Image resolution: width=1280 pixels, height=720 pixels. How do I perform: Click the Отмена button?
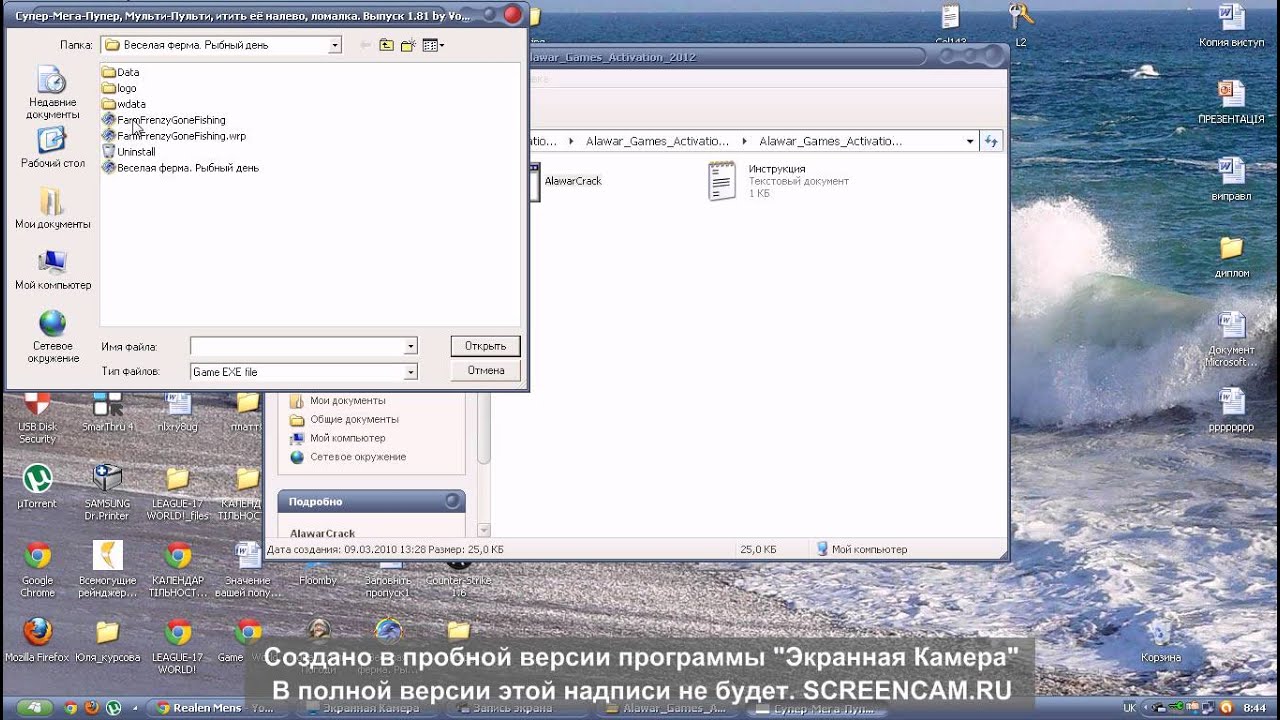coord(485,370)
